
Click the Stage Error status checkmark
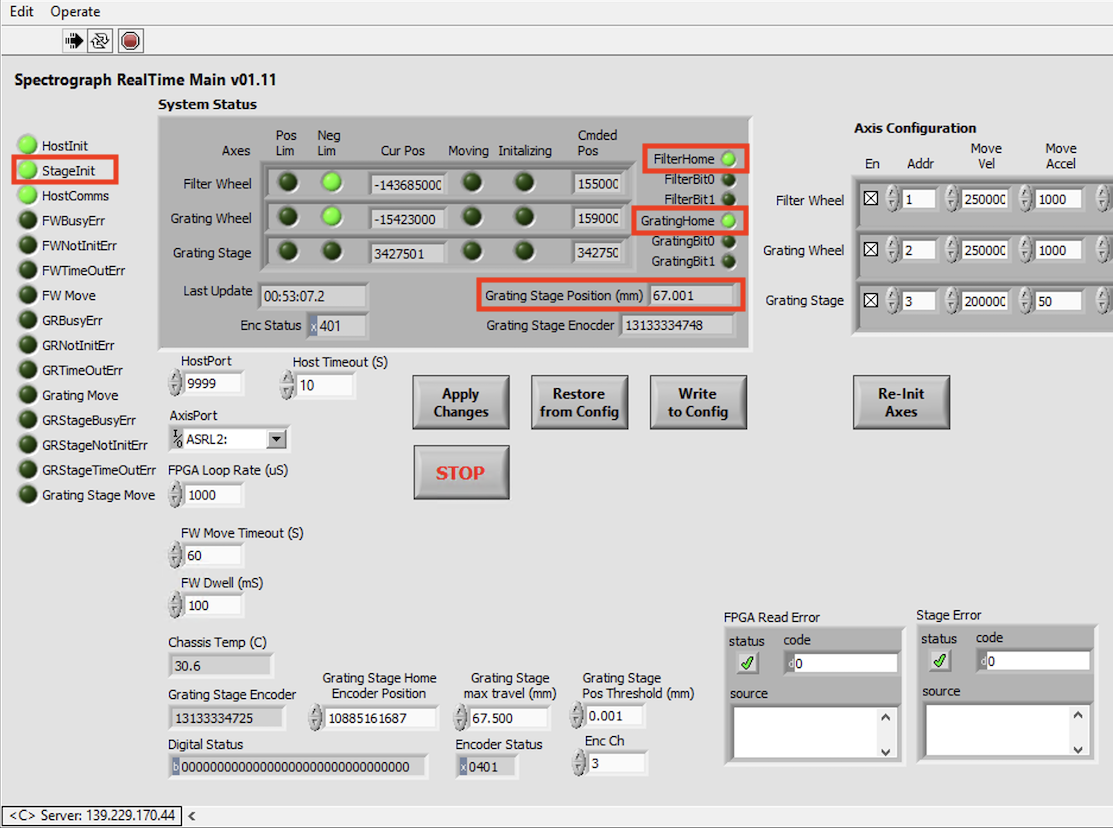coord(940,661)
